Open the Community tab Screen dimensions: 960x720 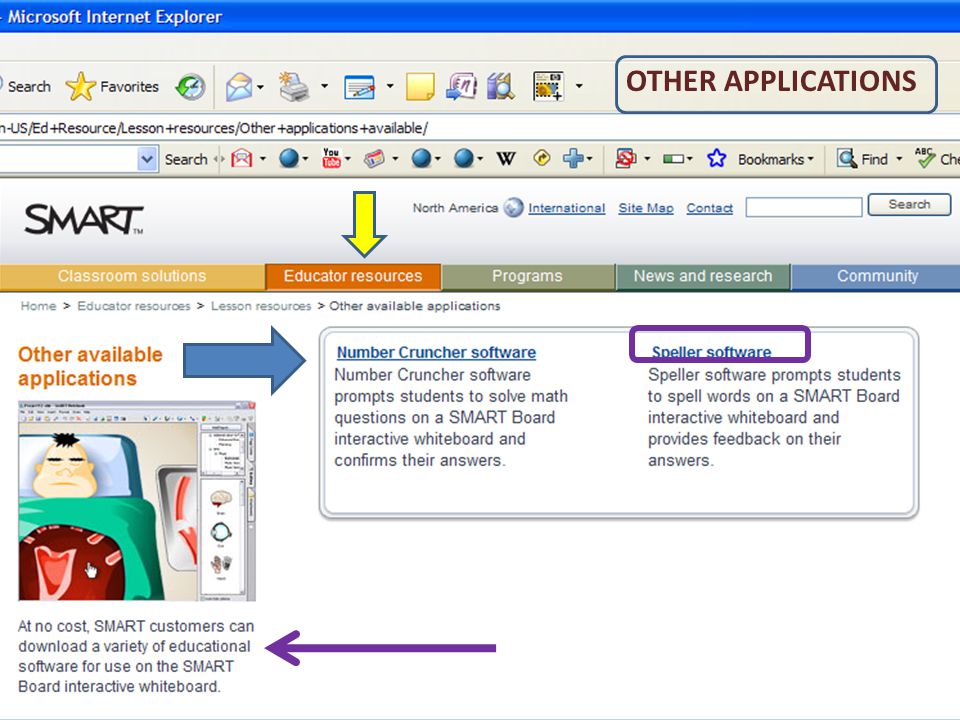(x=877, y=276)
